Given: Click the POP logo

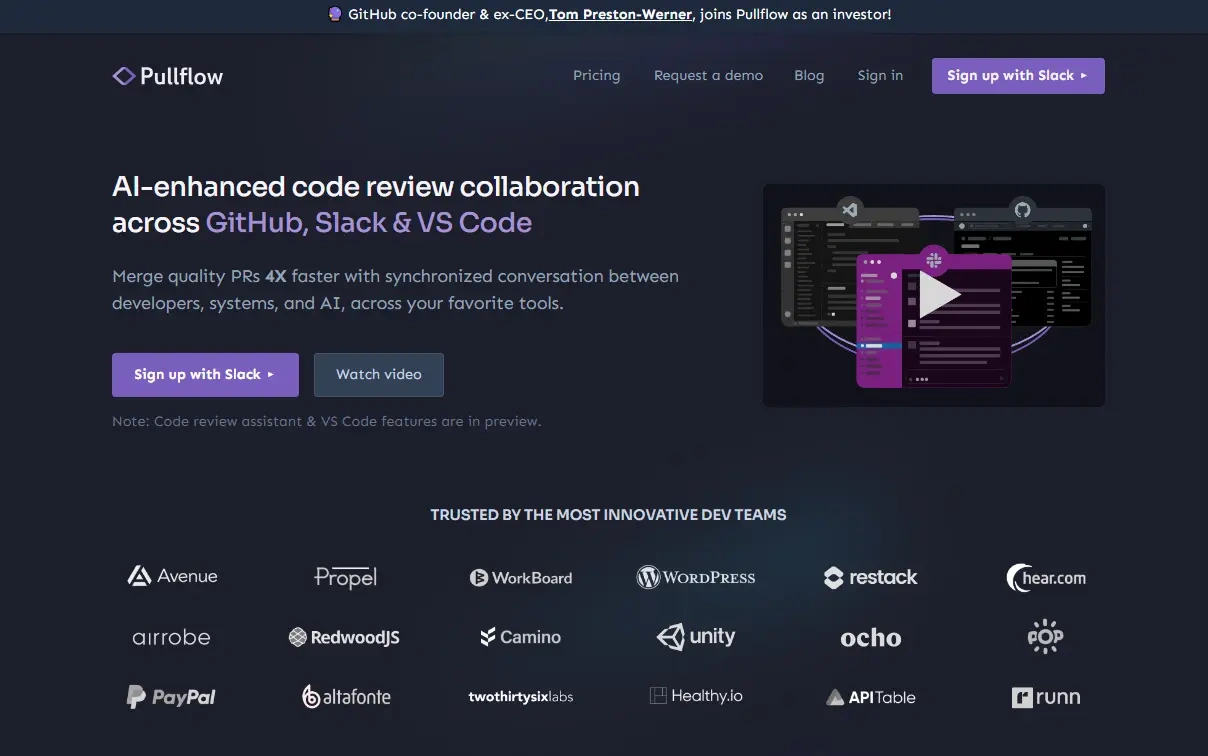Looking at the screenshot, I should point(1045,637).
